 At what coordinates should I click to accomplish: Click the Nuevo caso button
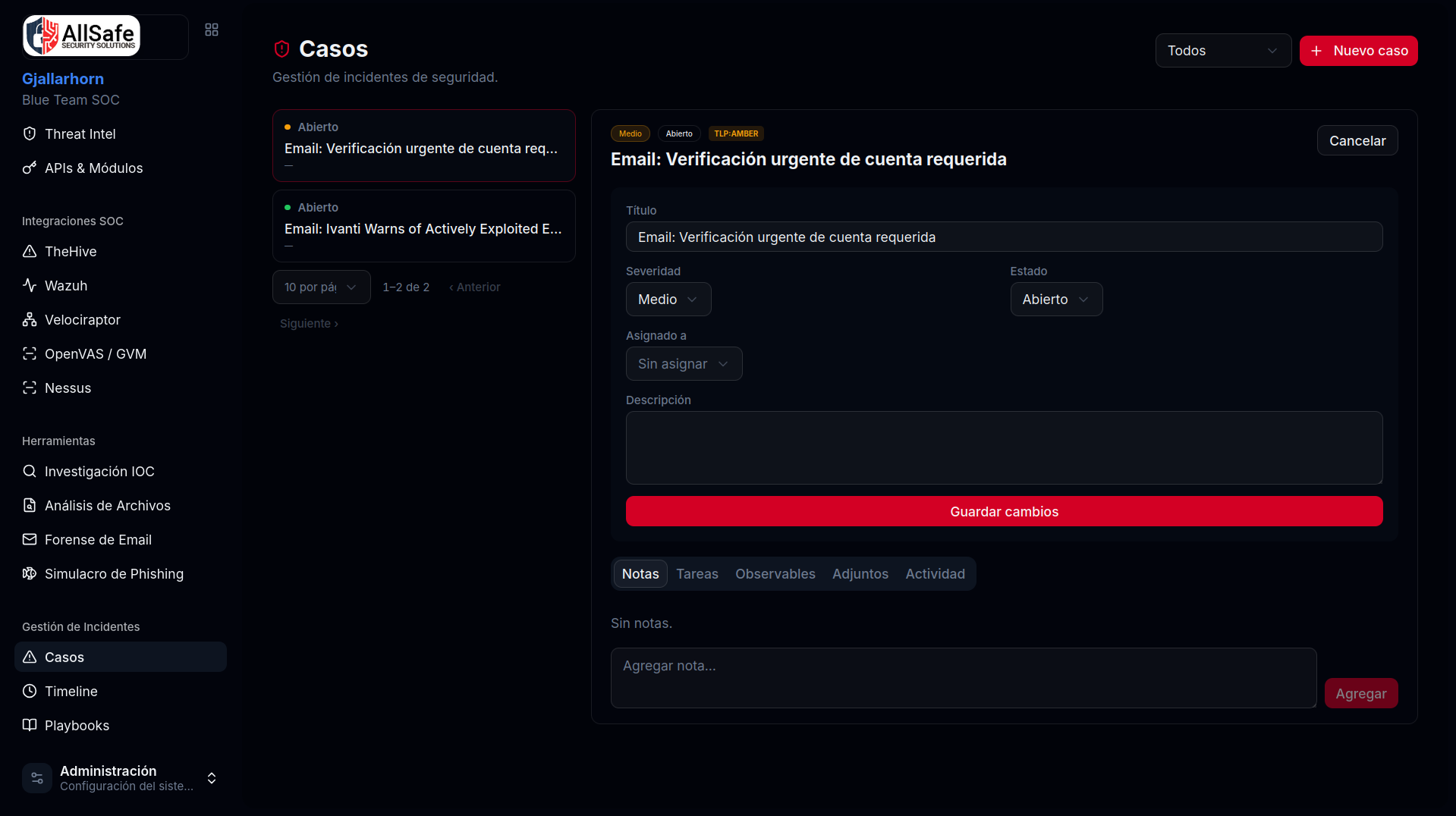[1358, 51]
